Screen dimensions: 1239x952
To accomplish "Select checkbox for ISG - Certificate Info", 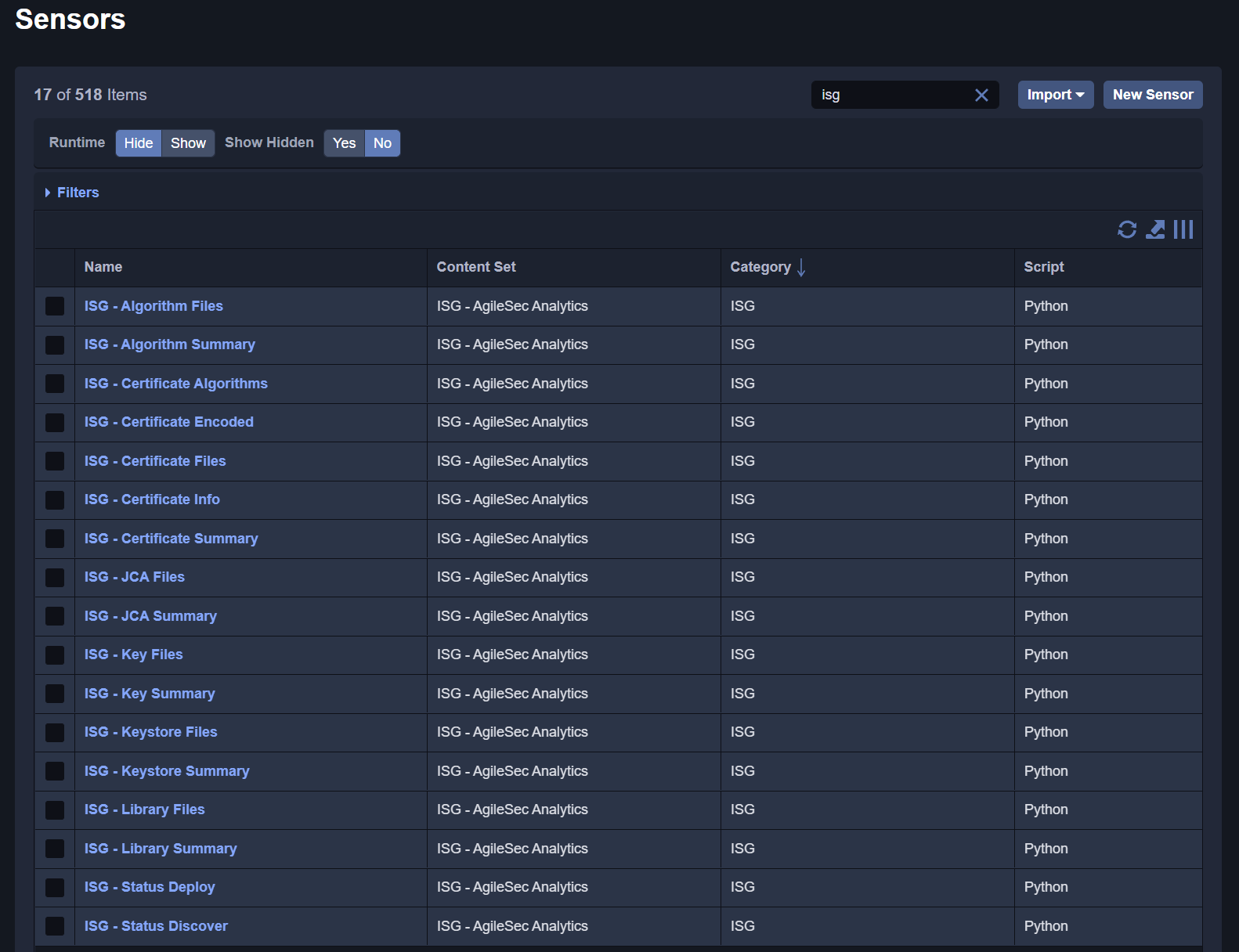I will [55, 500].
